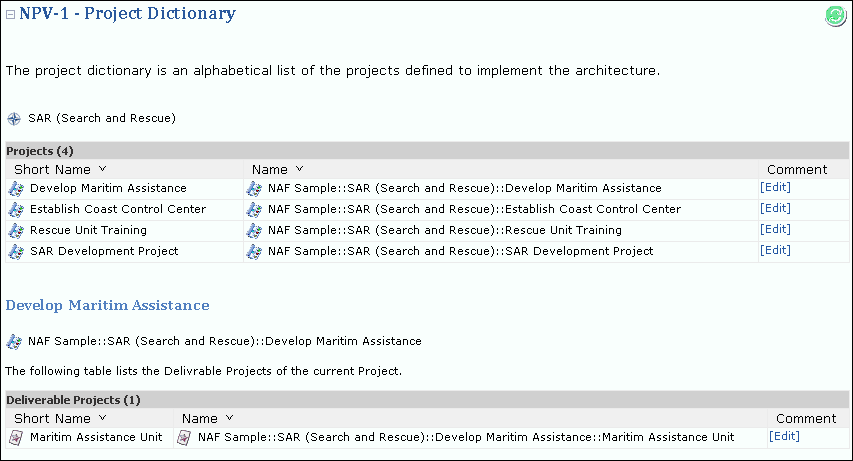Viewport: 853px width, 461px height.
Task: Edit comment for SAR Development Project
Action: [775, 250]
